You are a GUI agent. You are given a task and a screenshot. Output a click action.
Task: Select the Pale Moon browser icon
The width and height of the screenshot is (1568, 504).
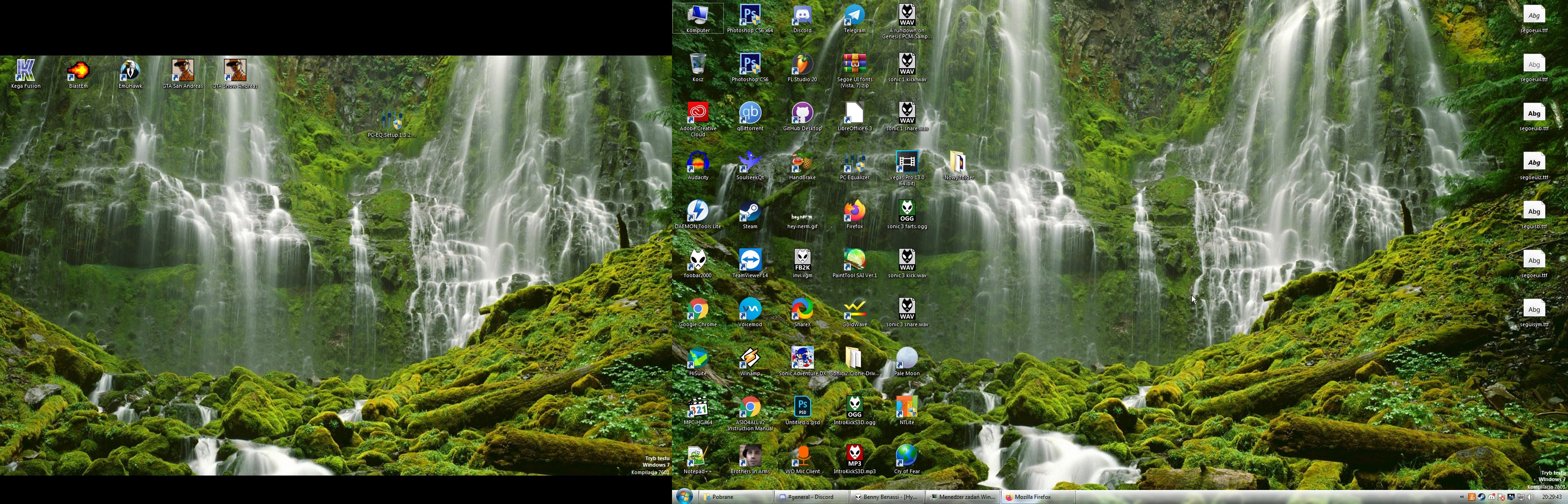[x=907, y=362]
